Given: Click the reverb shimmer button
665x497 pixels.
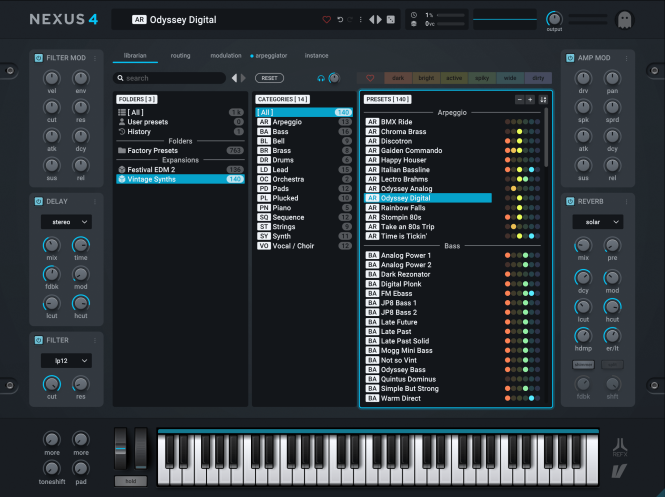Looking at the screenshot, I should click(583, 365).
